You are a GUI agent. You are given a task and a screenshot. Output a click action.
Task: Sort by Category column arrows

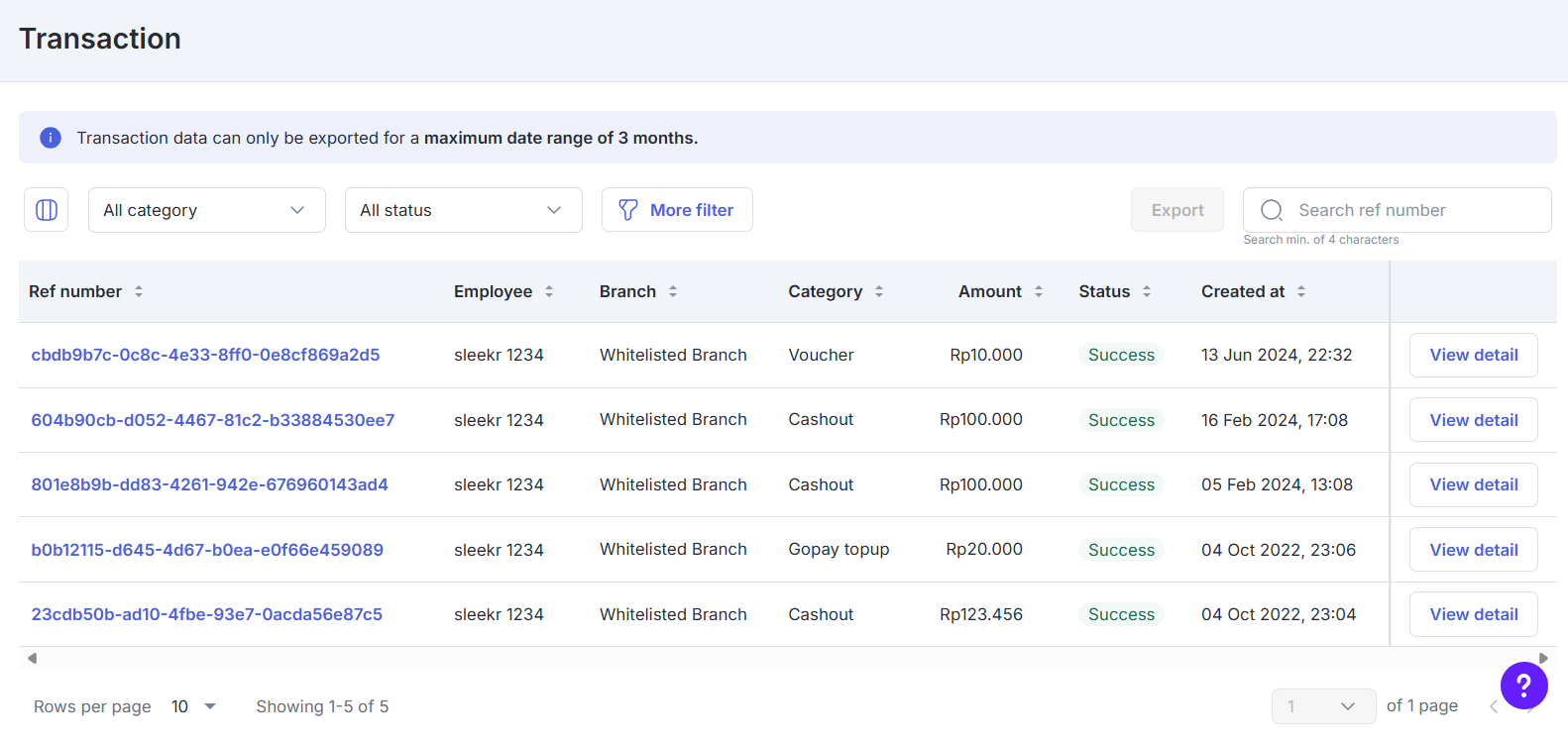[x=879, y=291]
